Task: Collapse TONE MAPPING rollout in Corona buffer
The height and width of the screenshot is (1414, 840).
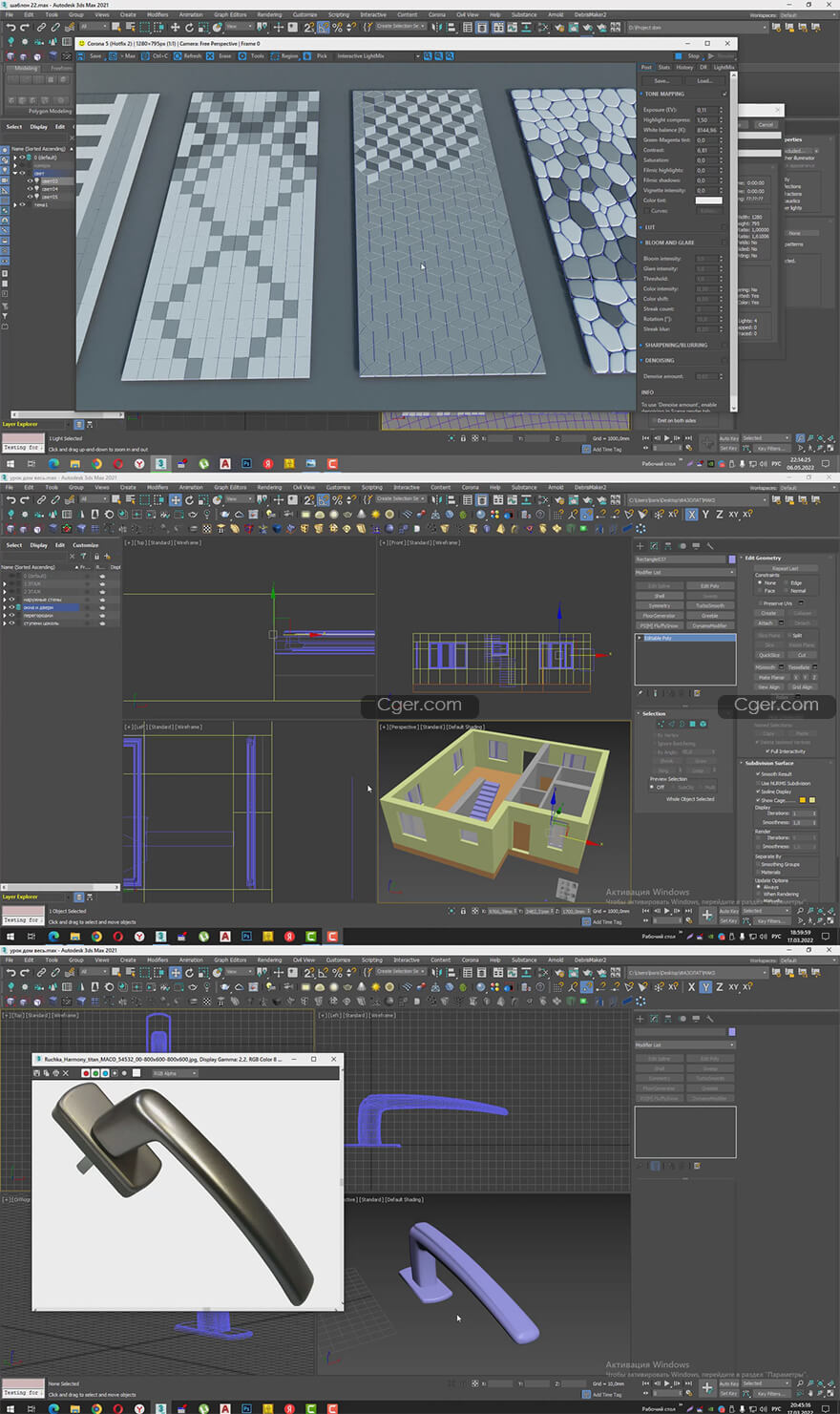Action: click(641, 94)
